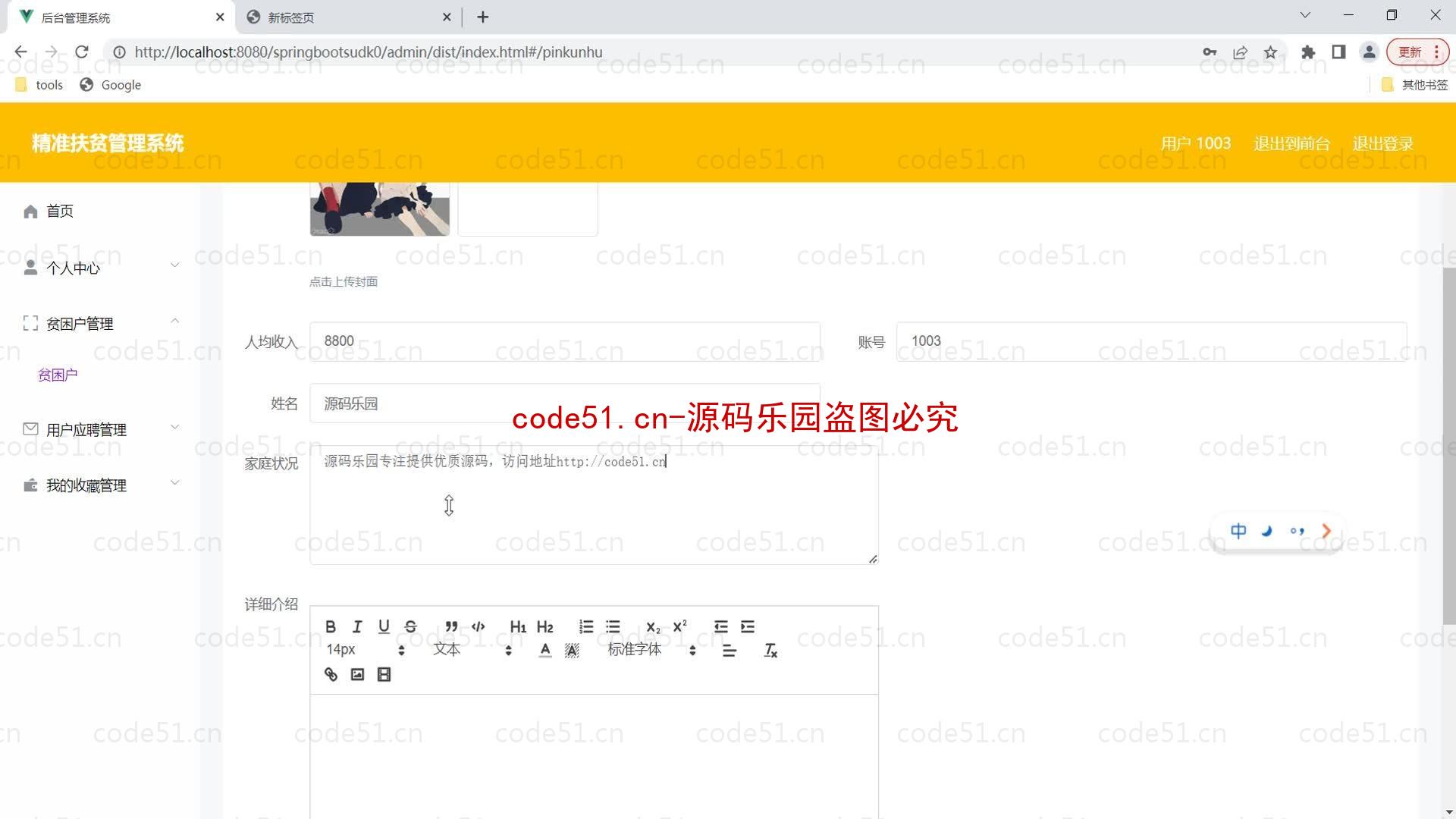Click the insert image icon

[x=358, y=674]
